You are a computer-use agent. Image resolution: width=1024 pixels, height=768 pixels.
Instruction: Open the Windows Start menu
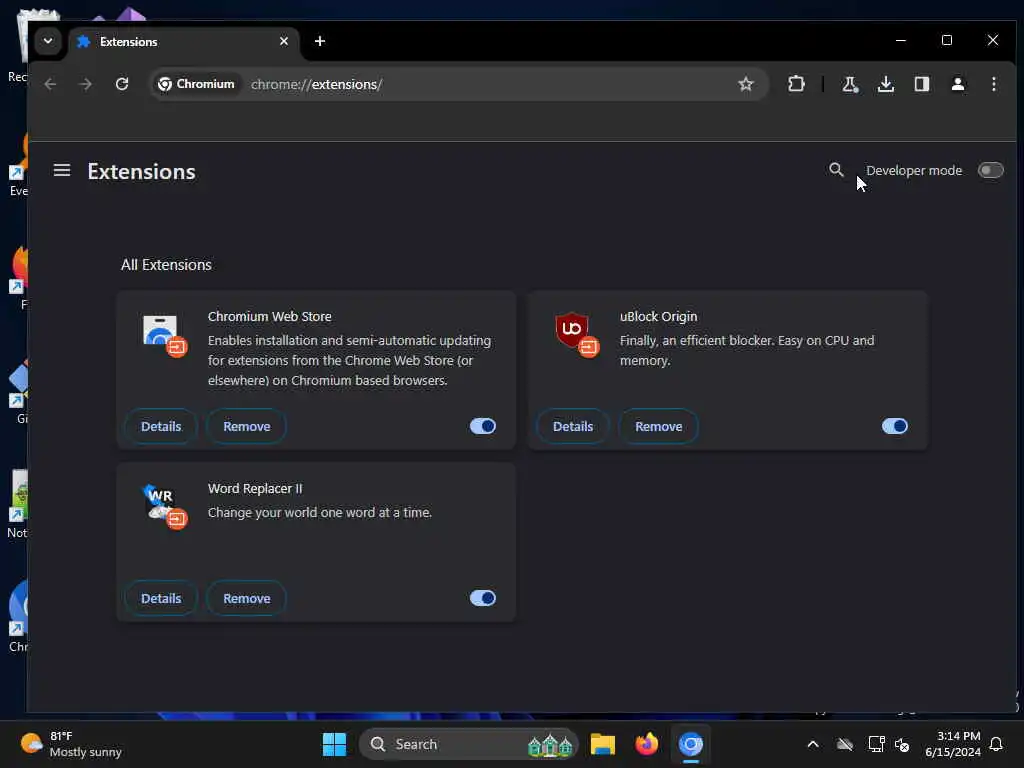tap(334, 744)
